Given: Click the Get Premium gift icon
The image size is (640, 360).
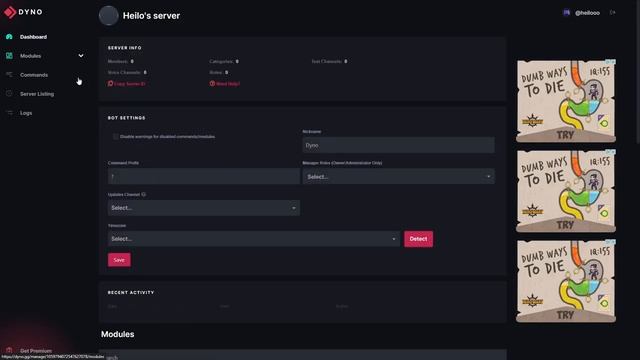Looking at the screenshot, I should pyautogui.click(x=9, y=350).
